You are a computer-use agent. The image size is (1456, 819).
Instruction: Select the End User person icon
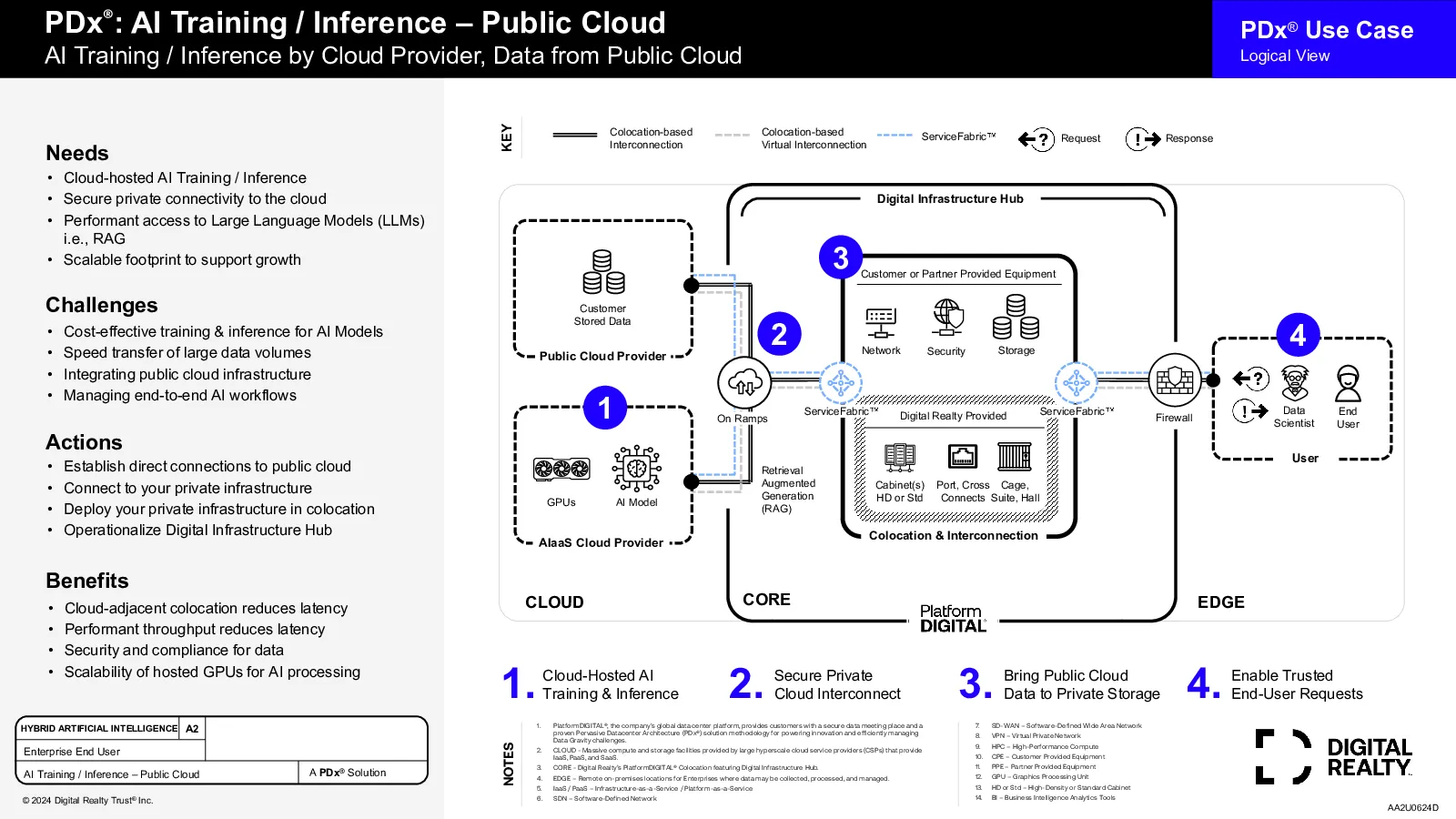[x=1348, y=383]
